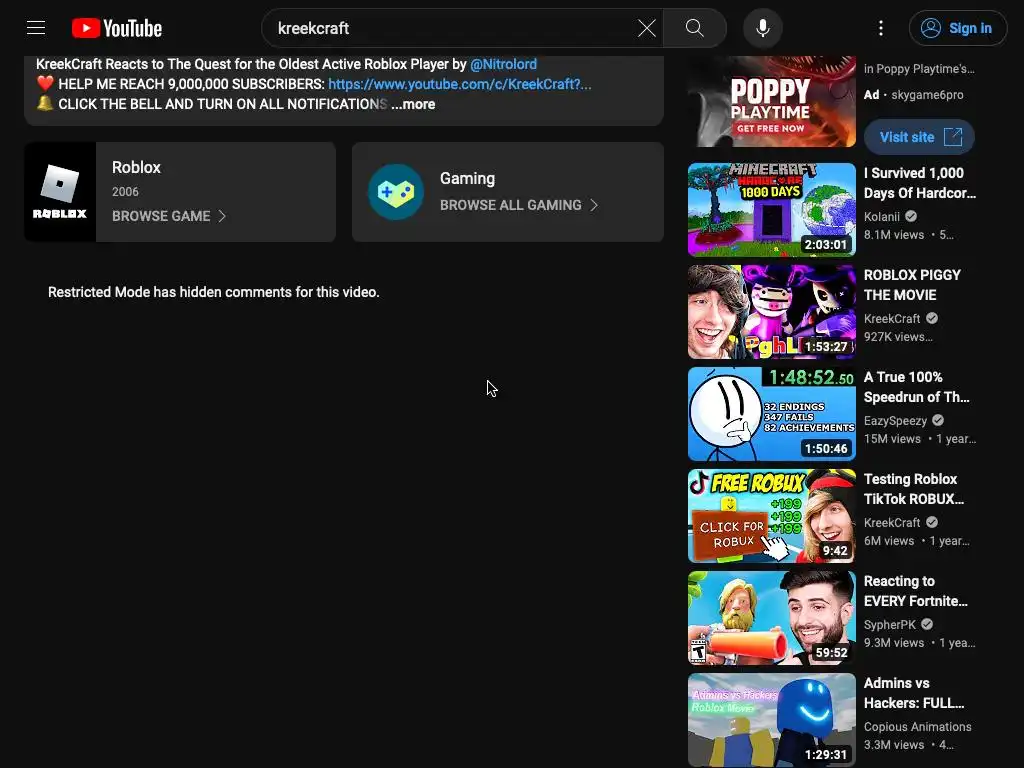Click EazySpeezy's verified badge
This screenshot has width=1024, height=768.
coord(938,420)
